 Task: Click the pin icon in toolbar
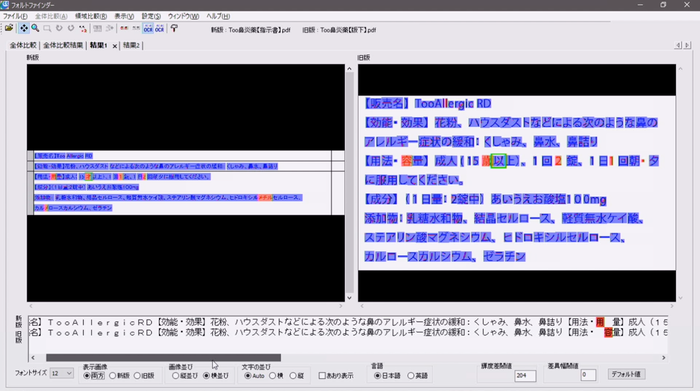tap(174, 29)
